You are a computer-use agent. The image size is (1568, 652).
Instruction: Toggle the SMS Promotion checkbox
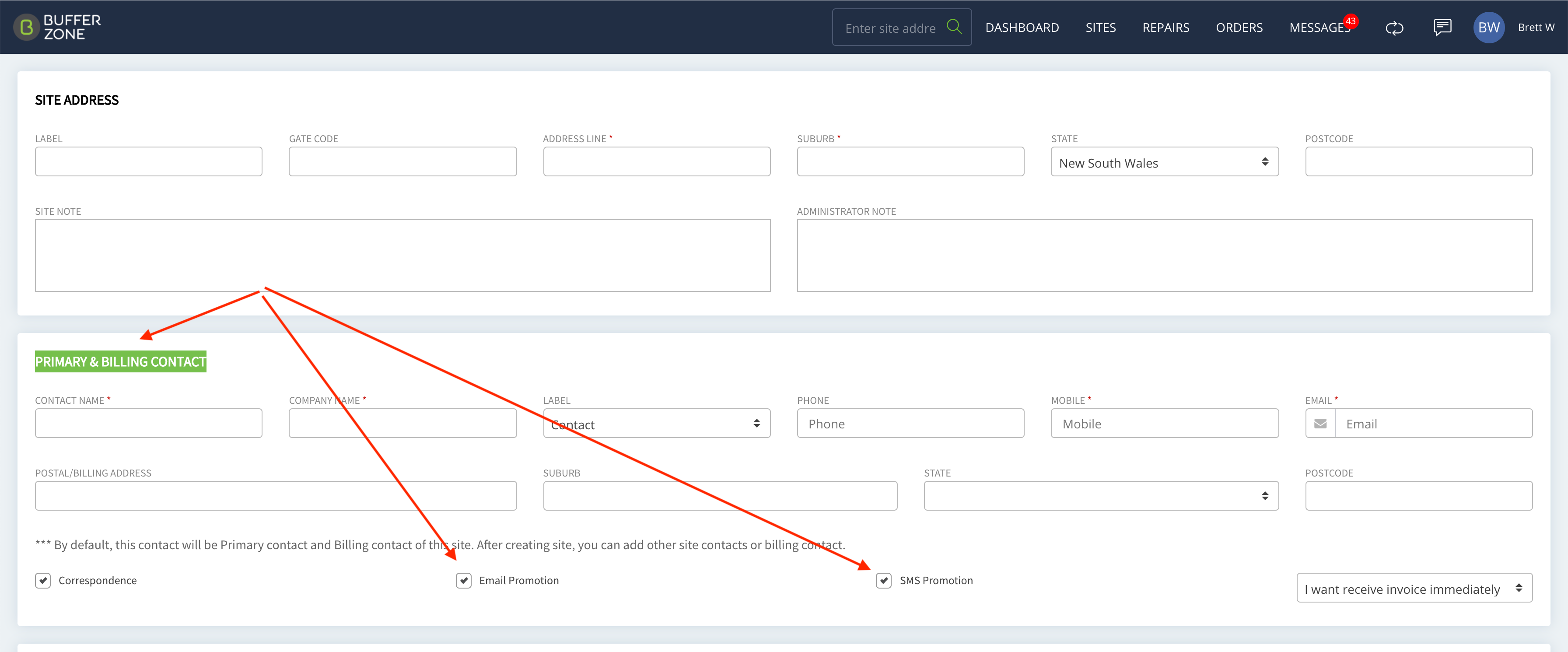883,580
